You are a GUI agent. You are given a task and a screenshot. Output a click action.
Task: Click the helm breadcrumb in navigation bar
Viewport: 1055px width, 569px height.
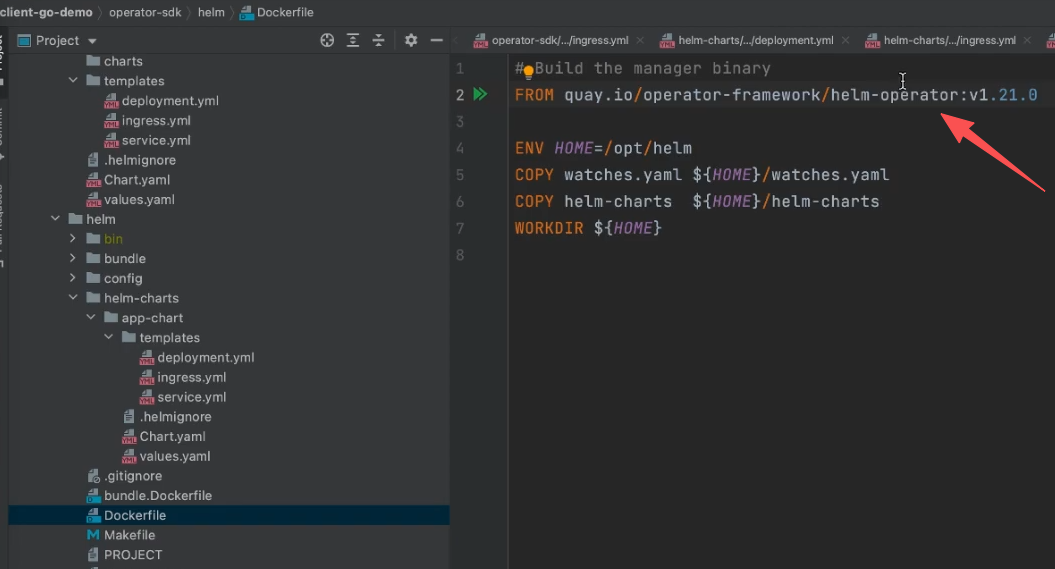[x=211, y=12]
